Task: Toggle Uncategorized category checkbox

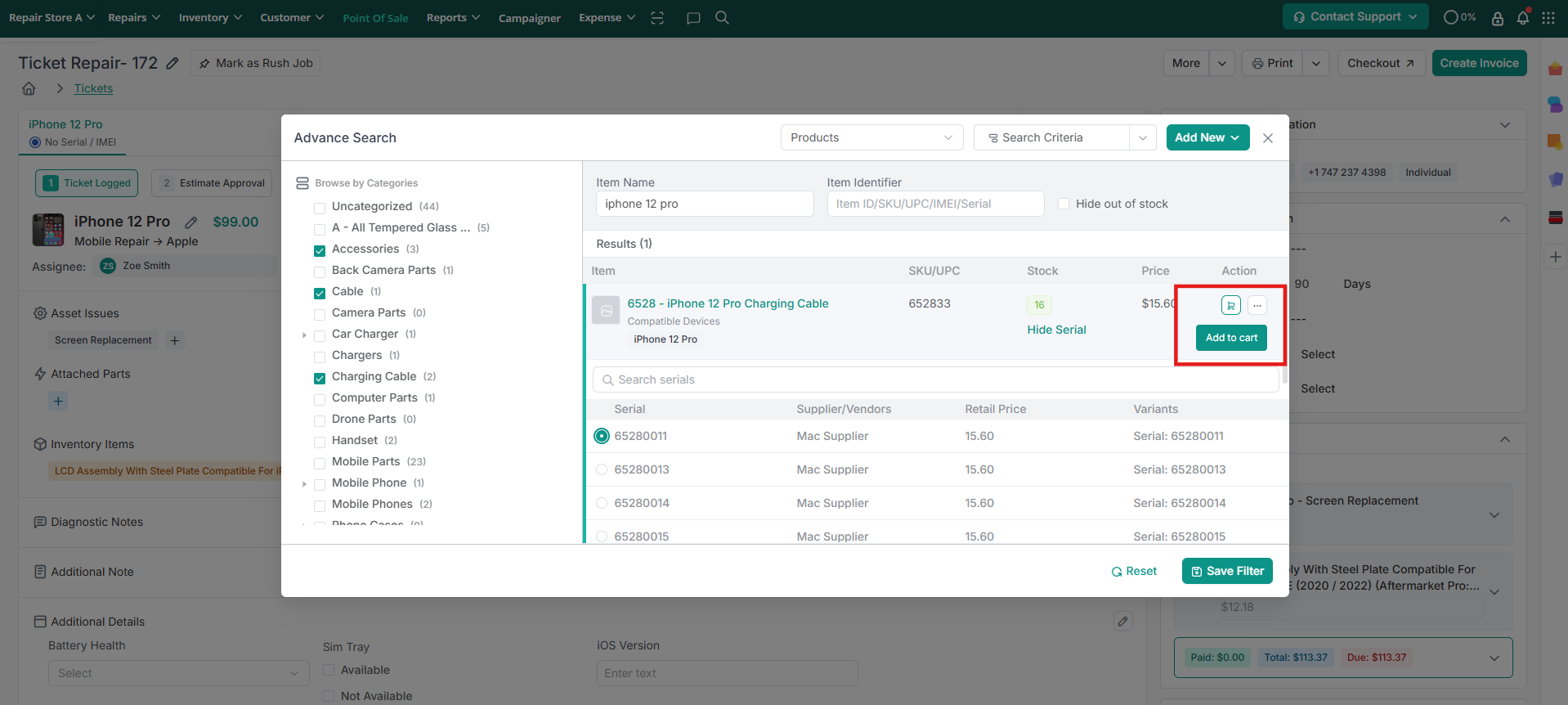Action: [320, 208]
